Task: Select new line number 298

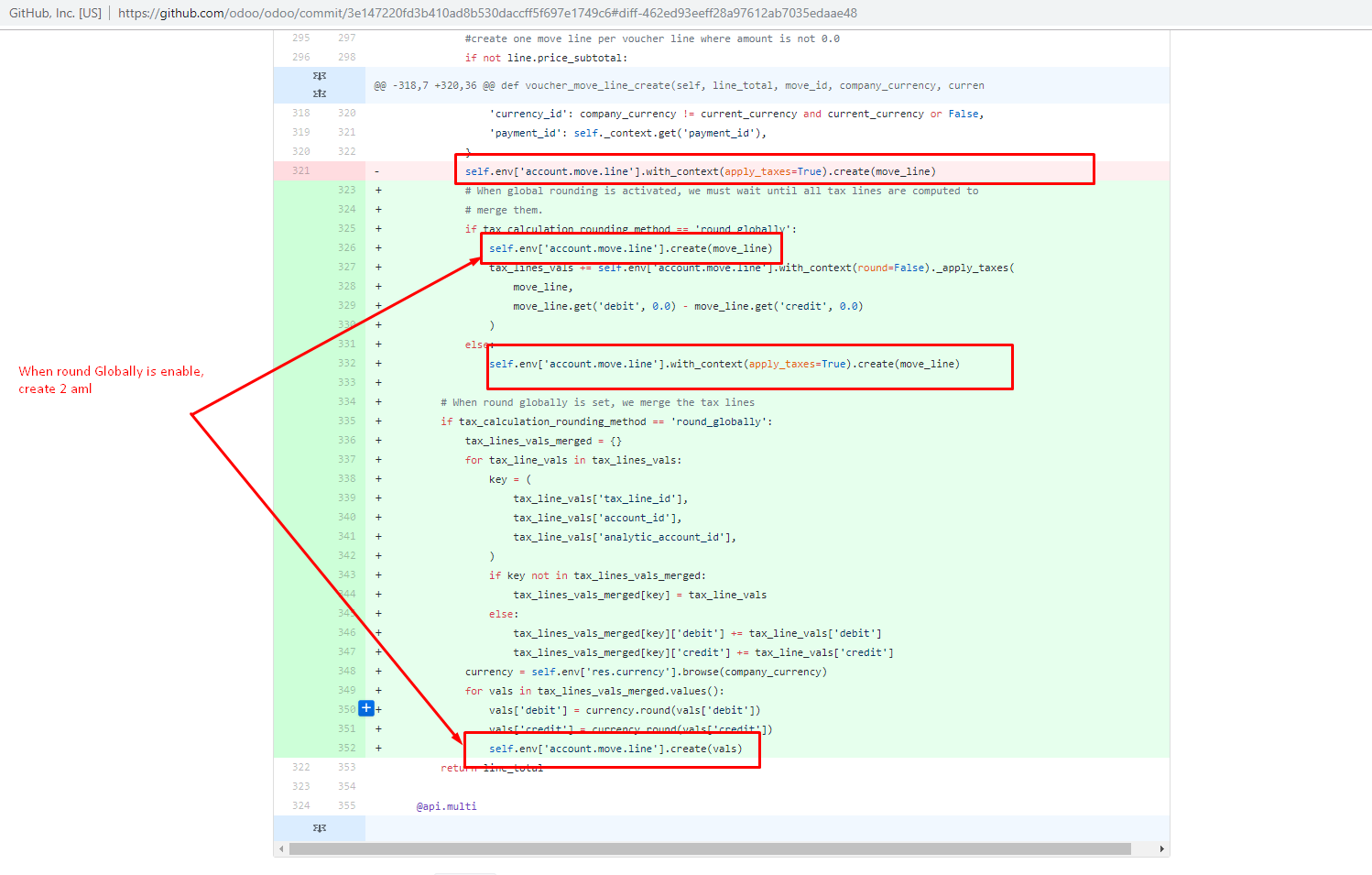Action: (347, 57)
